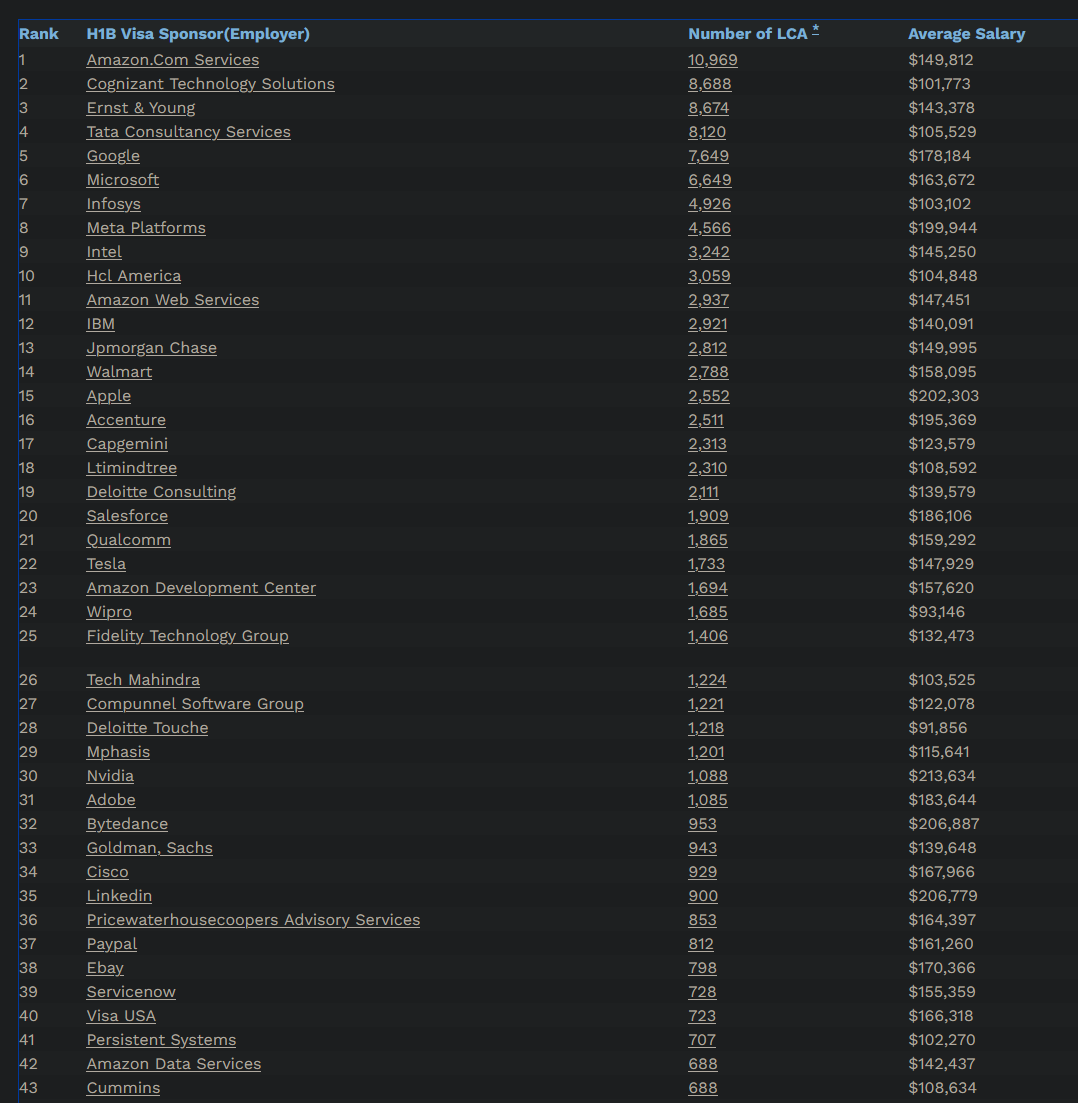Image resolution: width=1078 pixels, height=1103 pixels.
Task: Click Deloitte Consulting link
Action: point(161,492)
